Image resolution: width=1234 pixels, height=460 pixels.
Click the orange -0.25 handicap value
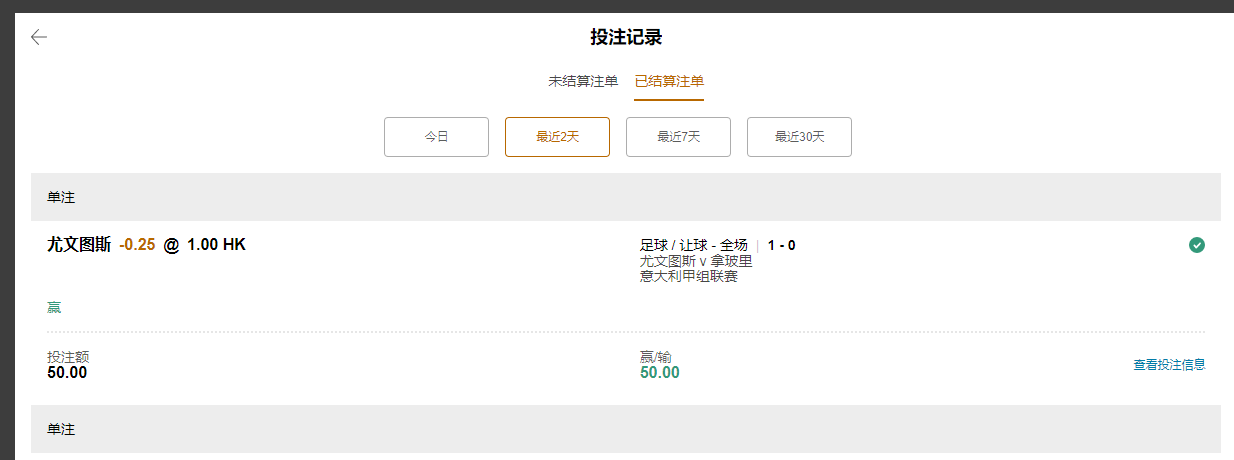[137, 245]
